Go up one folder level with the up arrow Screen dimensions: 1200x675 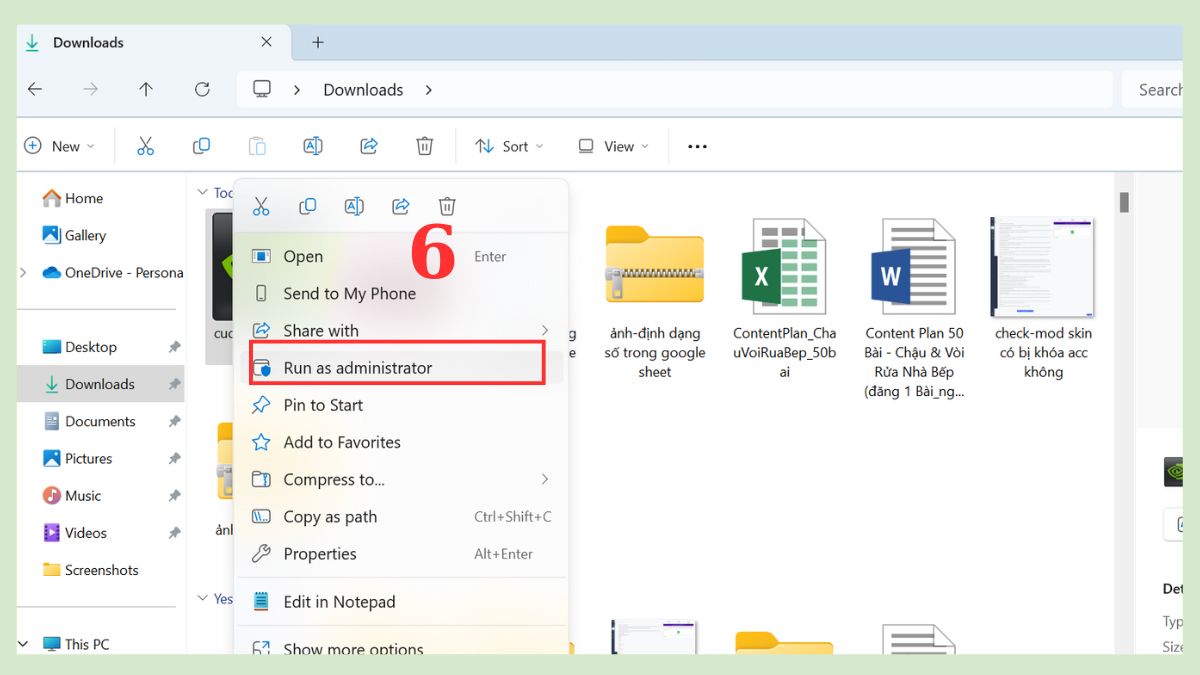pyautogui.click(x=146, y=89)
